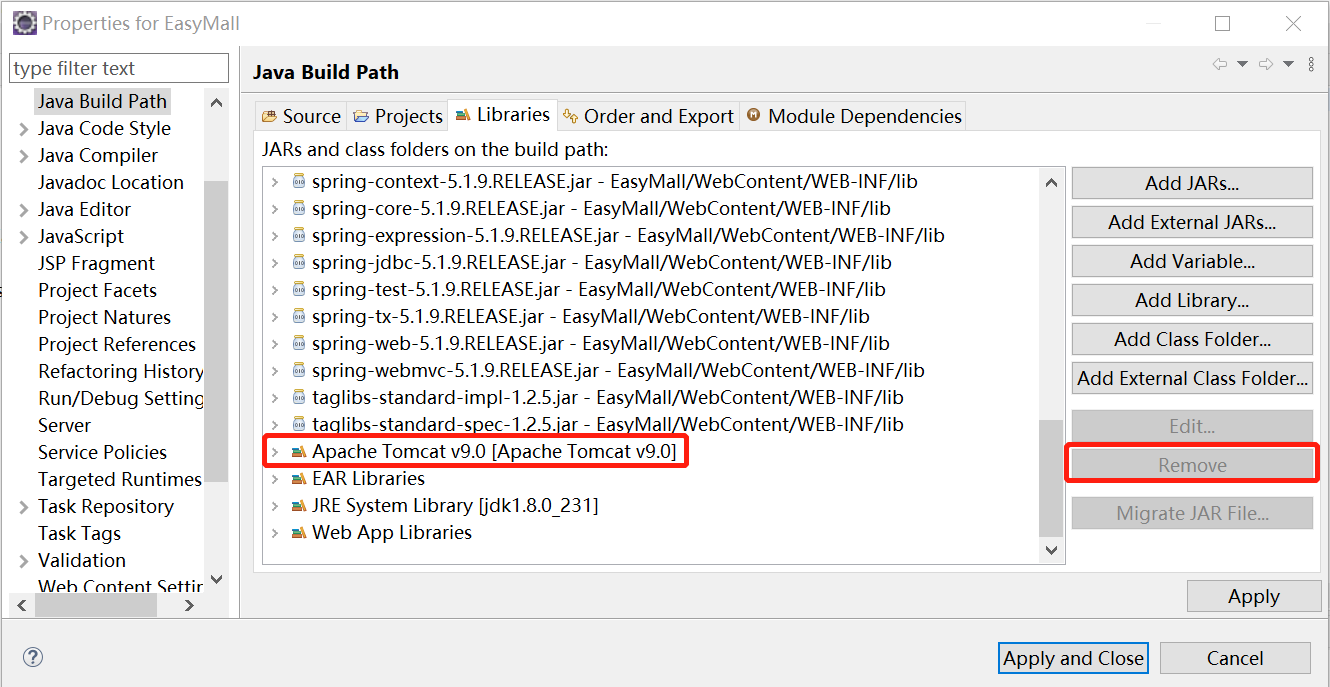Screen dimensions: 1330x687
Task: Click the JRE System Library book icon
Action: 299,505
